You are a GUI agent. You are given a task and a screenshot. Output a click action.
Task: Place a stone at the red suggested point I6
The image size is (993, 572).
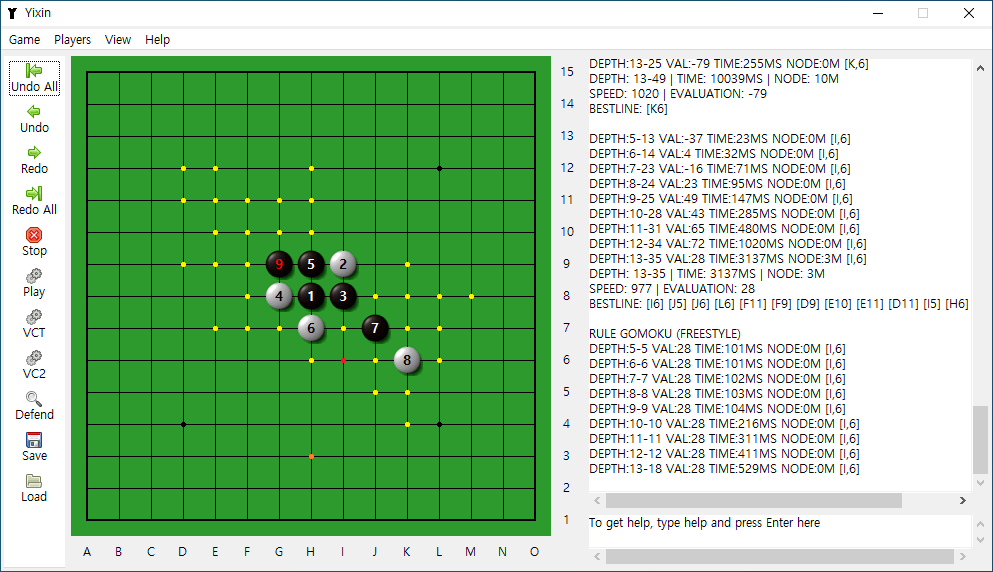click(x=343, y=360)
